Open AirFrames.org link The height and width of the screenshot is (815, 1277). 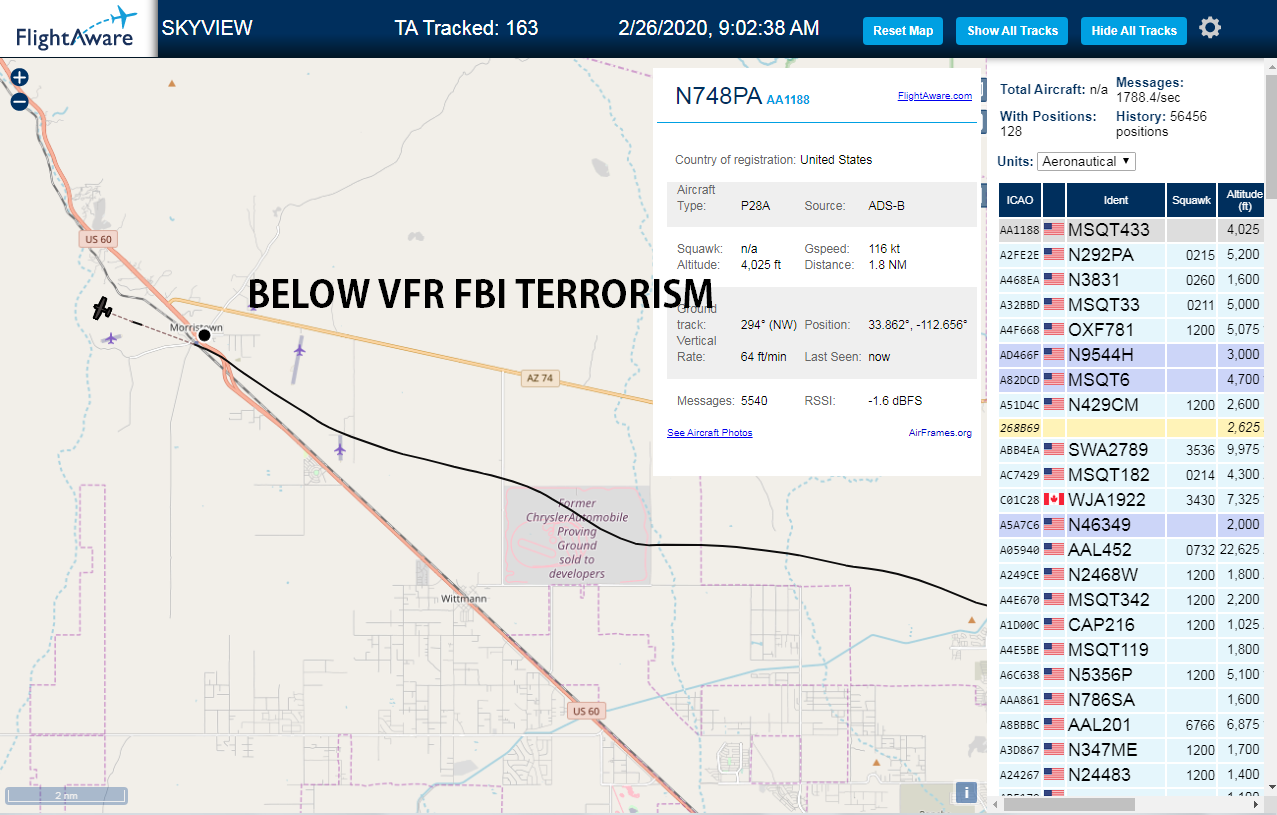pyautogui.click(x=940, y=433)
